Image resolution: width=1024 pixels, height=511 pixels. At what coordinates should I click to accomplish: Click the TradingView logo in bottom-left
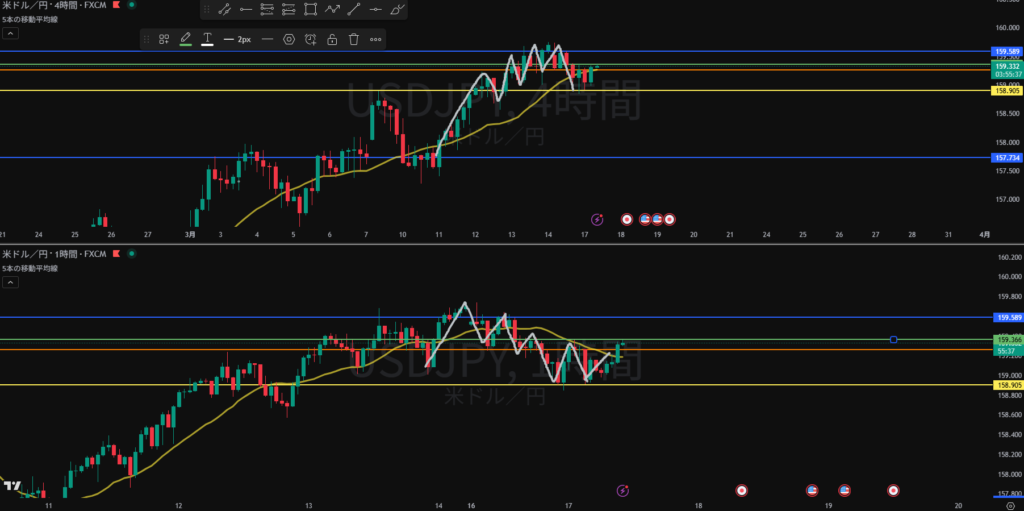pos(12,486)
